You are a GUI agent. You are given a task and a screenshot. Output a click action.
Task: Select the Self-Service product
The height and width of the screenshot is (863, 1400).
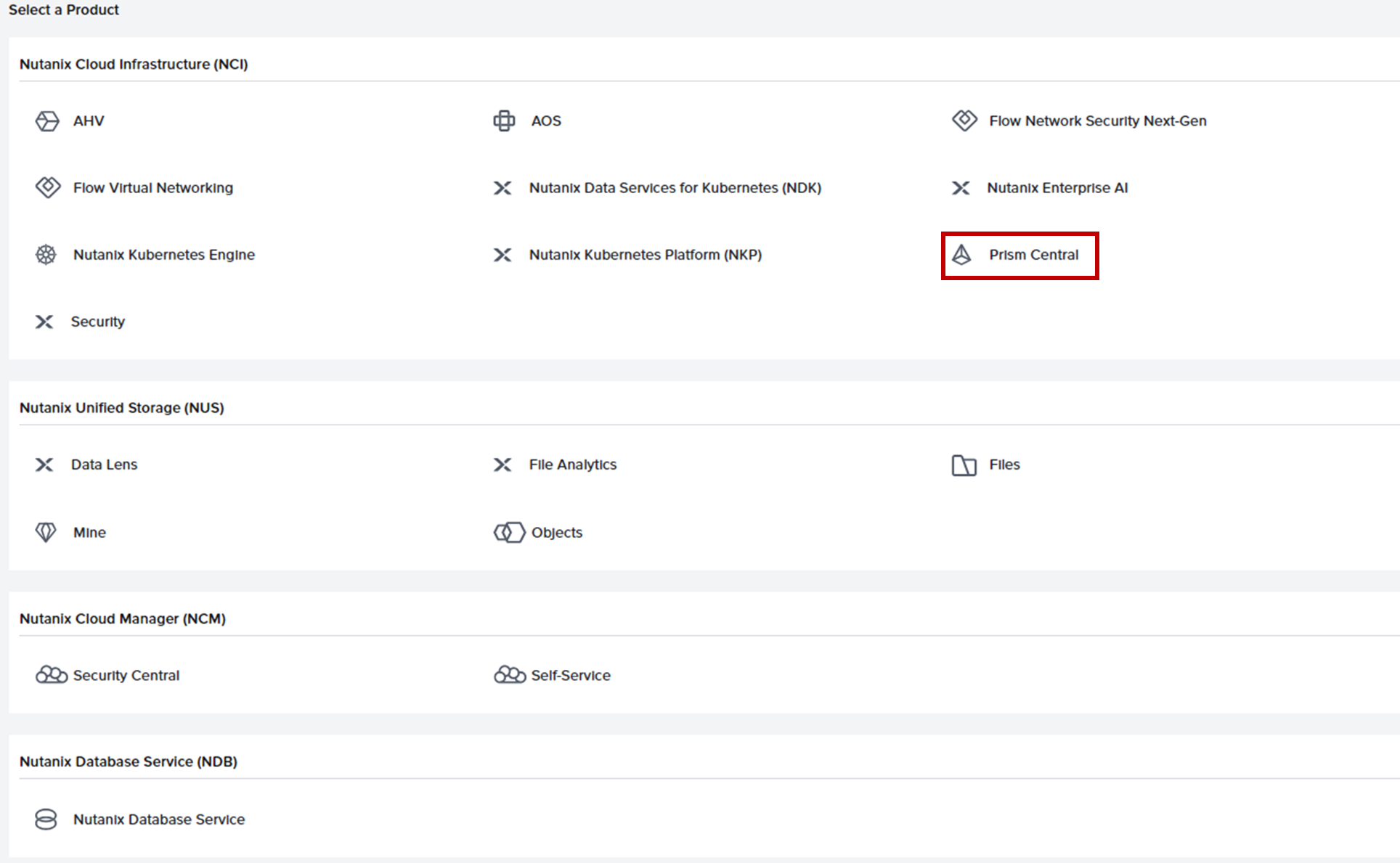[x=570, y=676]
